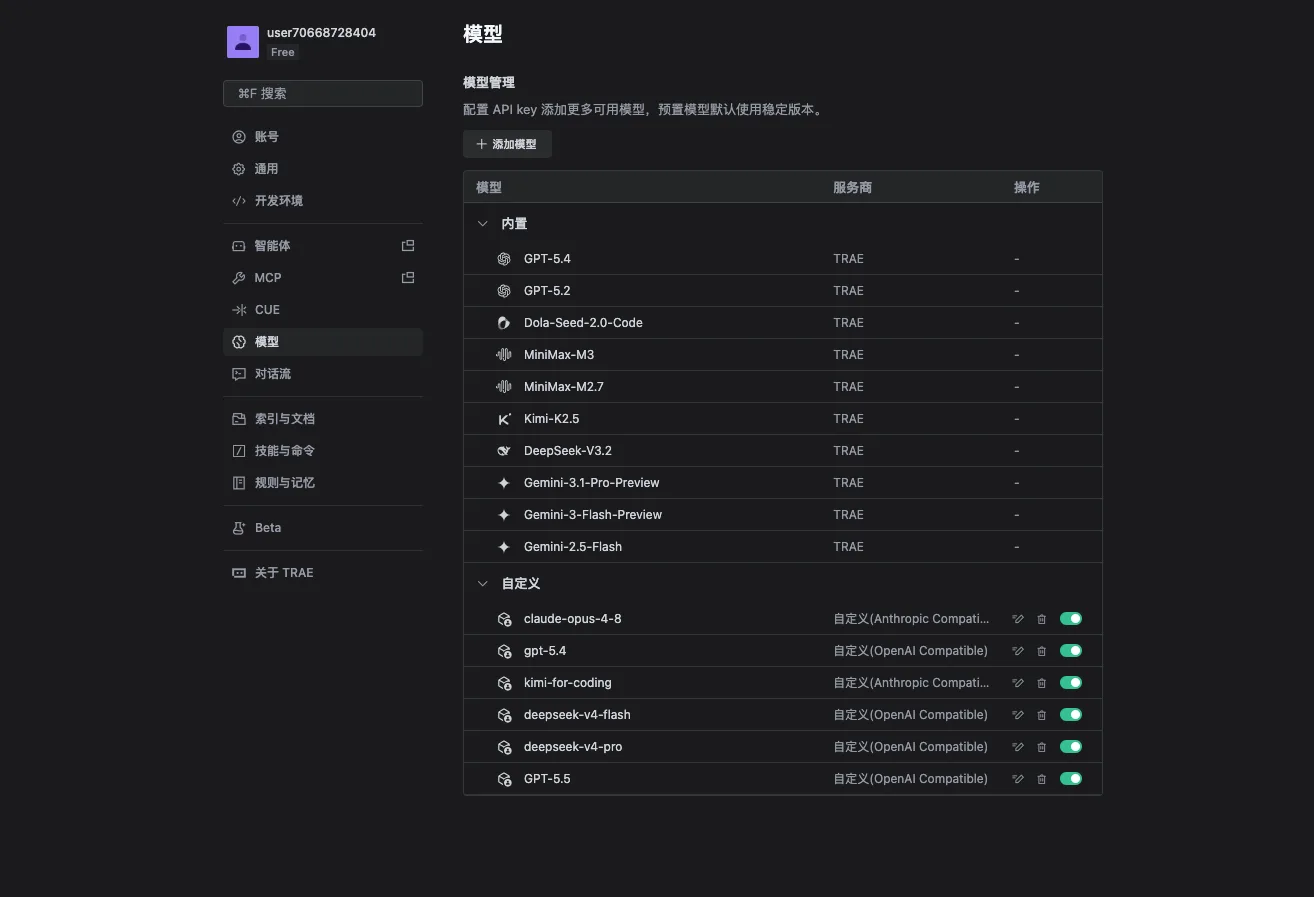Click the Kimi logo beside Kimi-K2.5
This screenshot has width=1314, height=897.
coord(504,419)
